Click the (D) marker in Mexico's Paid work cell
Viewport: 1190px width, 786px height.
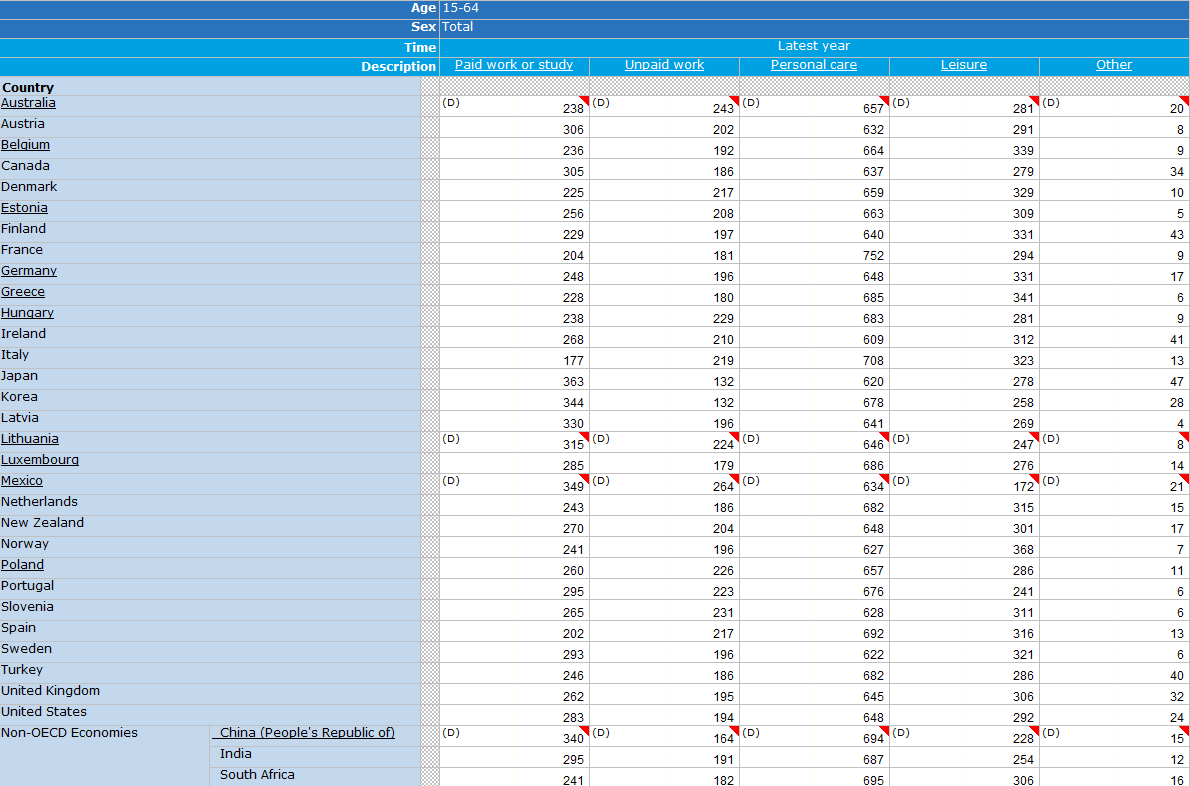pos(451,481)
